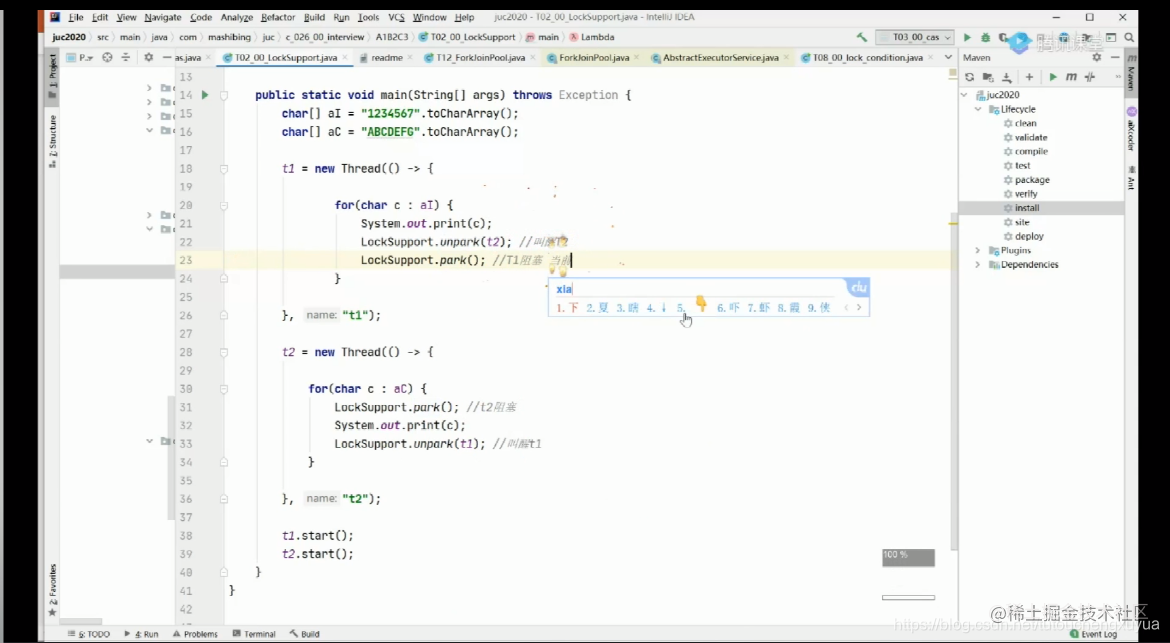Reload all Maven projects
Screen dimensions: 1170x643
point(969,77)
